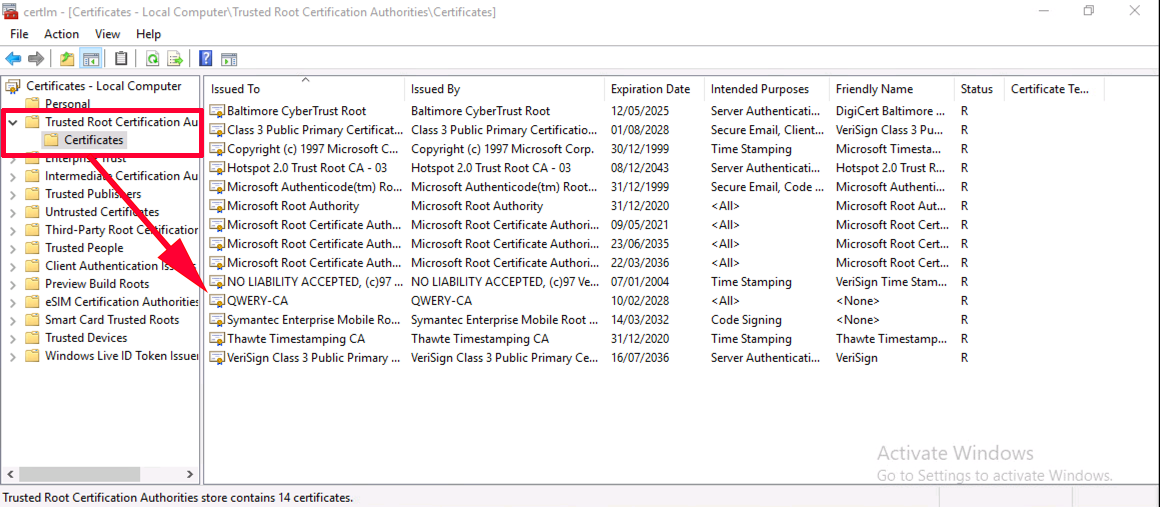Click the grey Forward arrow in toolbar
The height and width of the screenshot is (507, 1160).
click(x=36, y=58)
